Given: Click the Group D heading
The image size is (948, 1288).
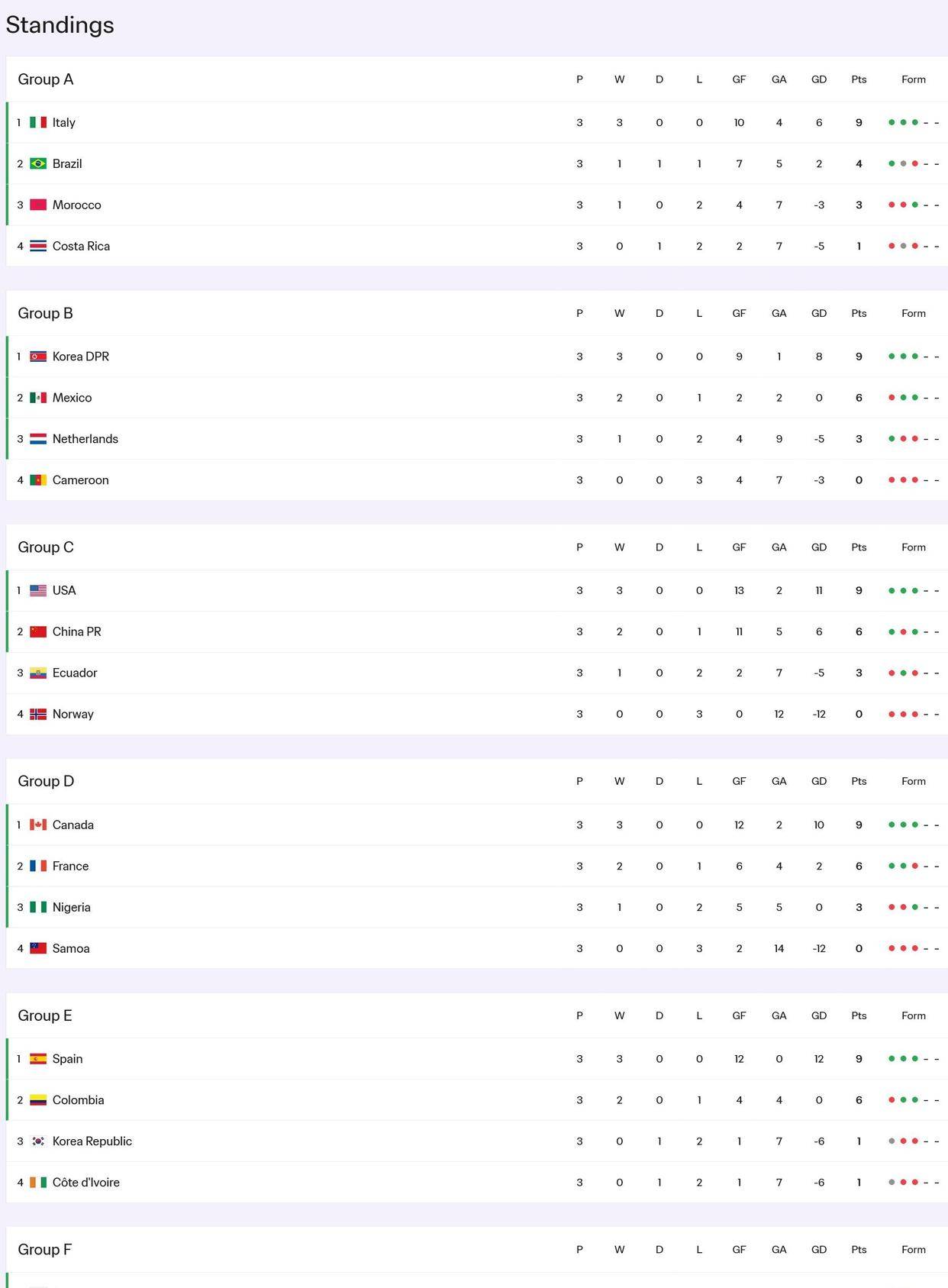Looking at the screenshot, I should [x=46, y=781].
